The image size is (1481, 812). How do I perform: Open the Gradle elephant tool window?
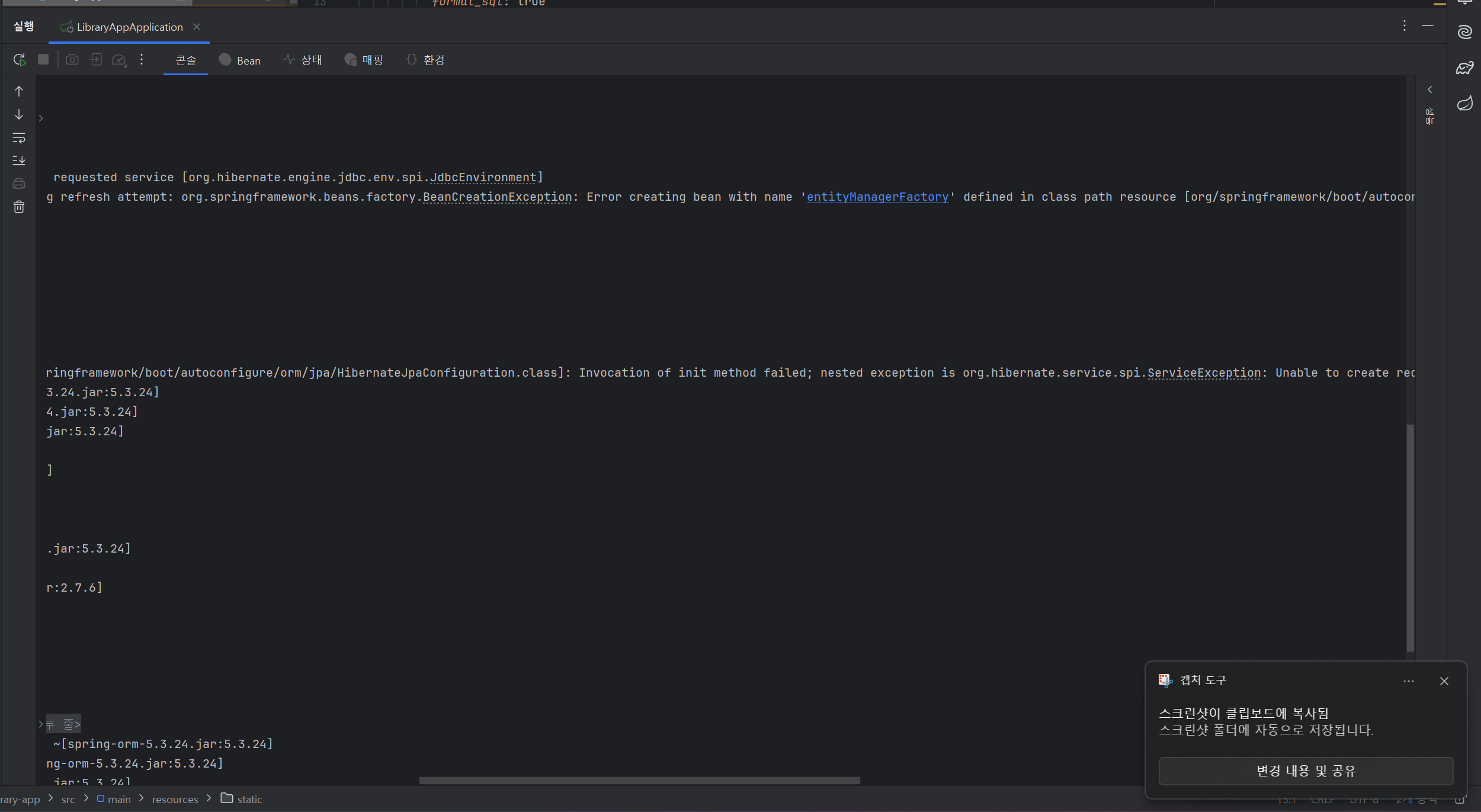[x=1465, y=68]
